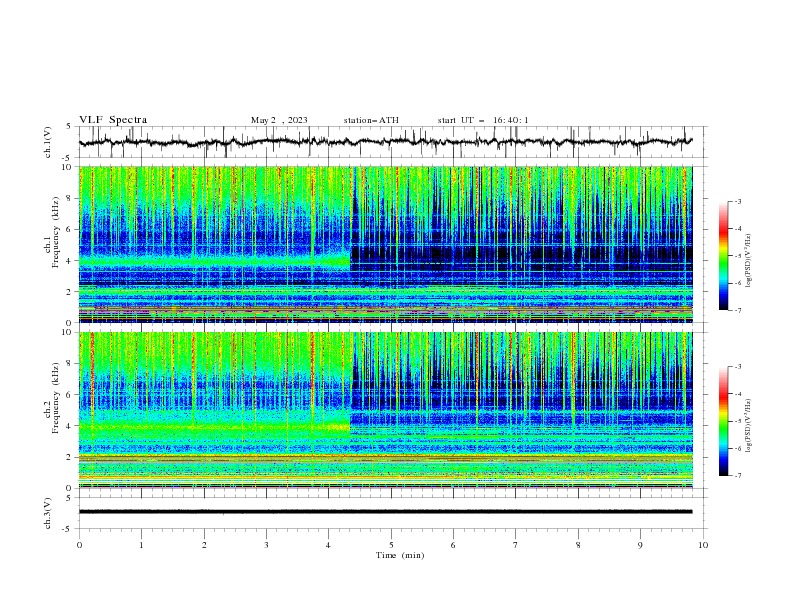
Task: Click the 'Time (min)' axis title
Action: [400, 555]
